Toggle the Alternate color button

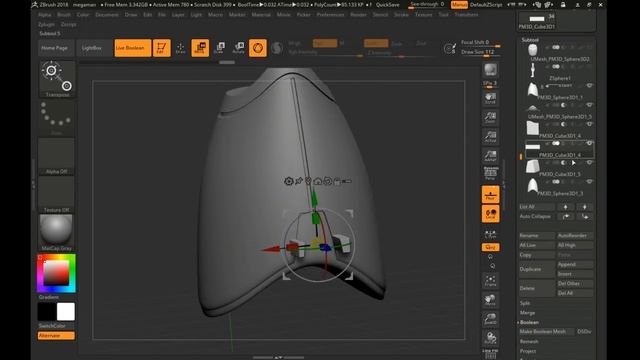pyautogui.click(x=56, y=336)
